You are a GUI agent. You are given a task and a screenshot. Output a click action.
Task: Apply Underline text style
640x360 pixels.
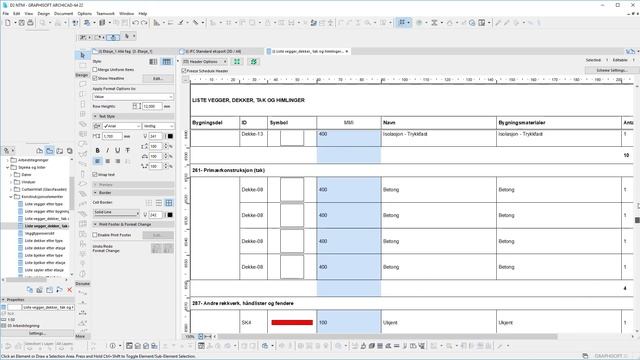[118, 151]
